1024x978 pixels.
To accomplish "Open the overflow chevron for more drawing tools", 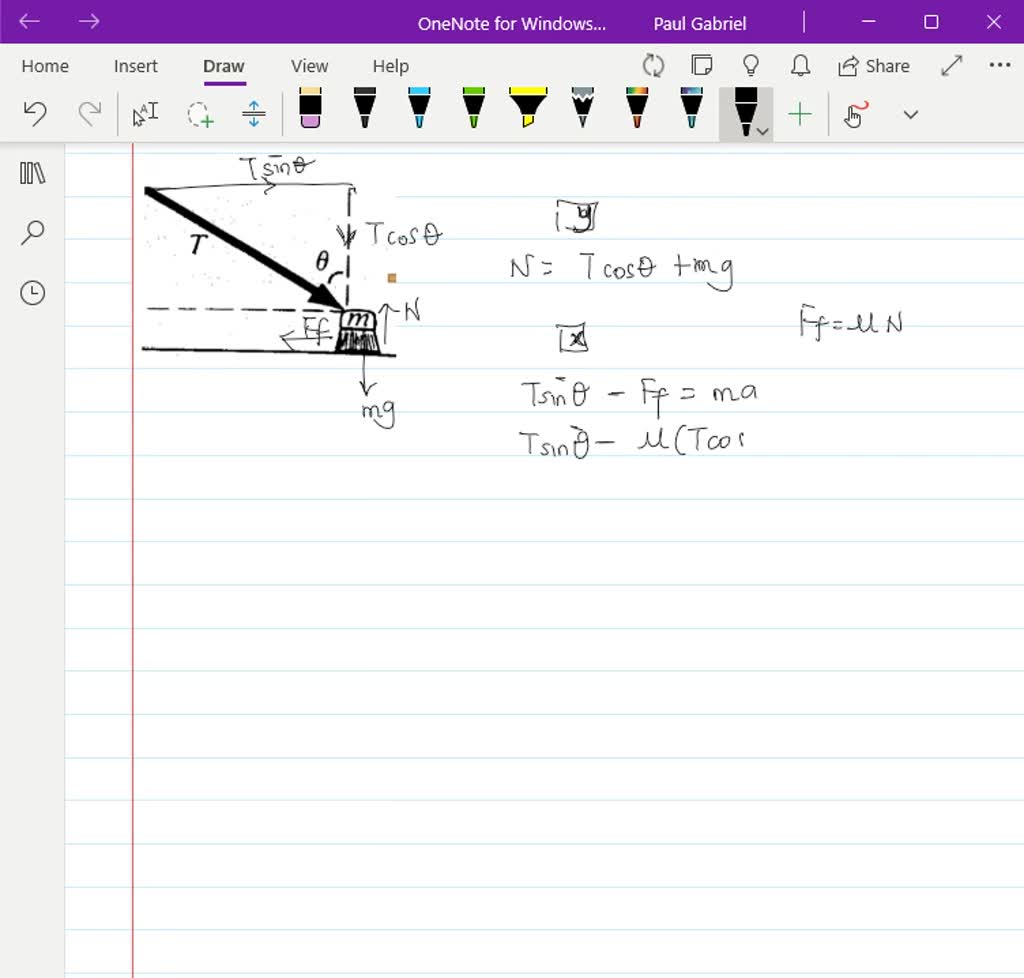I will tap(908, 114).
